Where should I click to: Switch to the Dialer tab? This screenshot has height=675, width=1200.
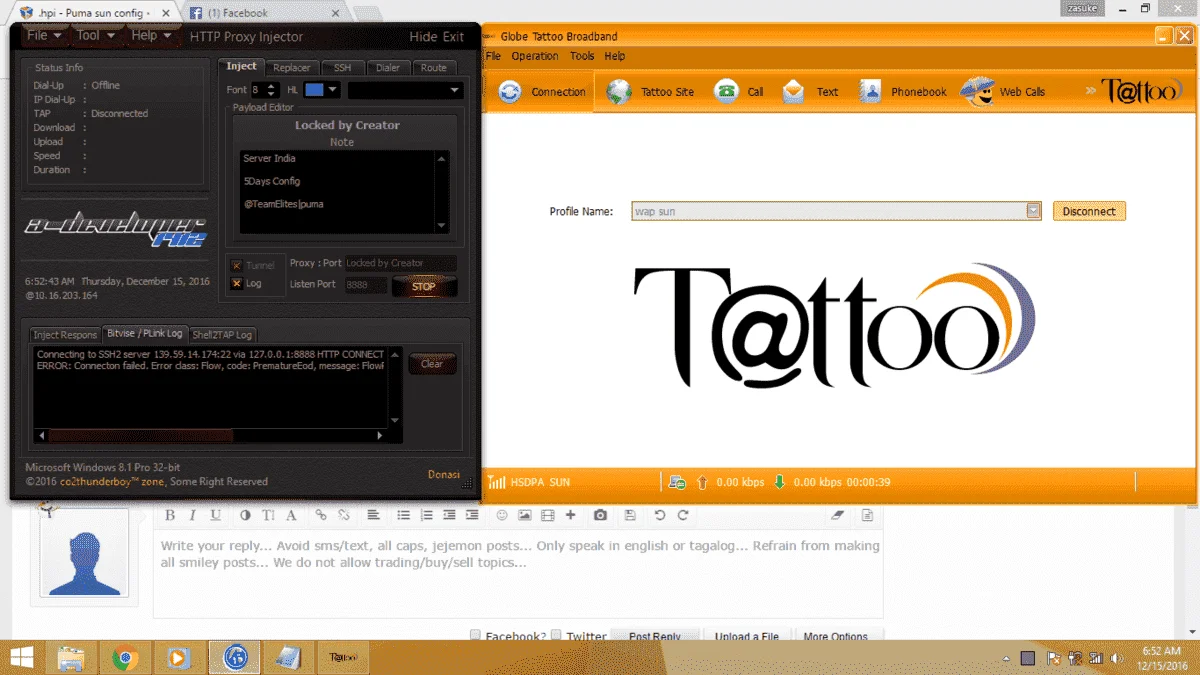click(x=388, y=67)
